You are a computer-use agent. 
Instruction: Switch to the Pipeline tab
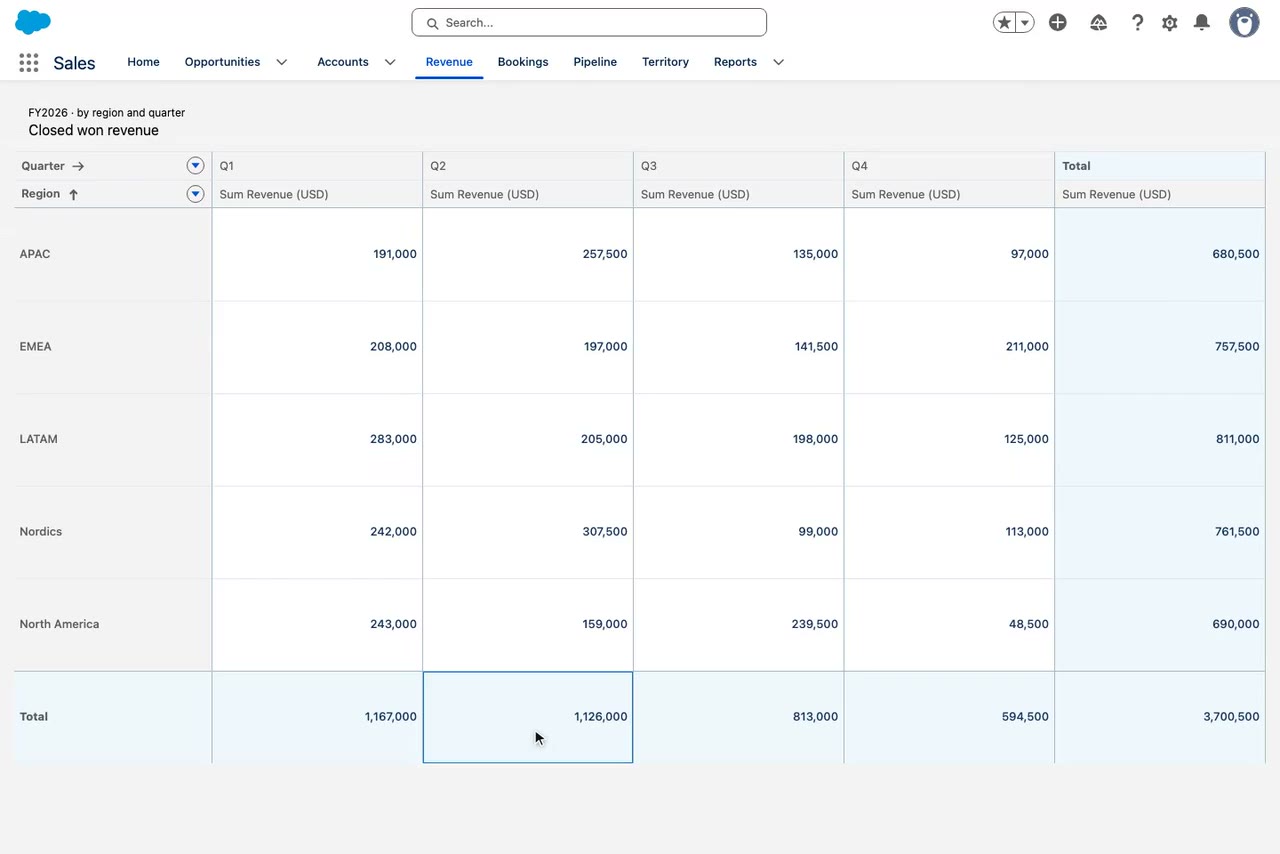tap(595, 62)
